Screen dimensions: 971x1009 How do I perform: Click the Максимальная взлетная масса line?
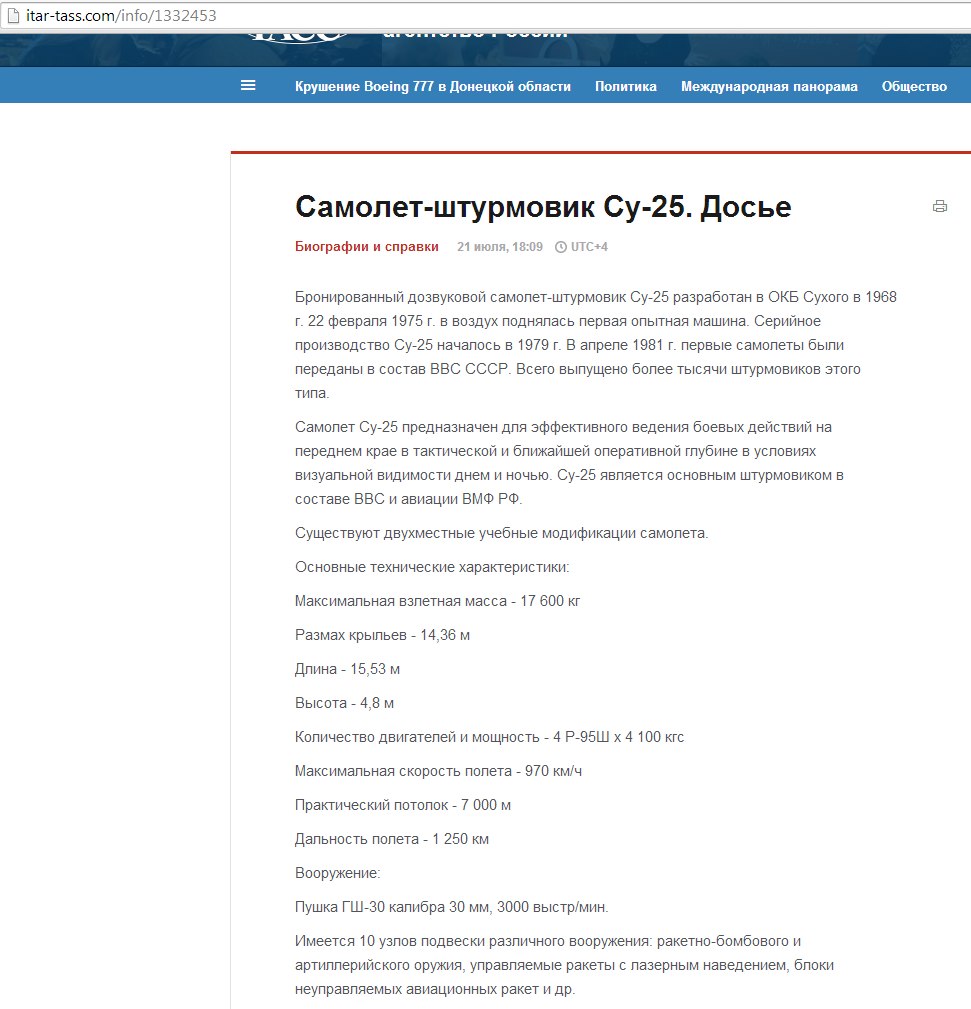437,601
